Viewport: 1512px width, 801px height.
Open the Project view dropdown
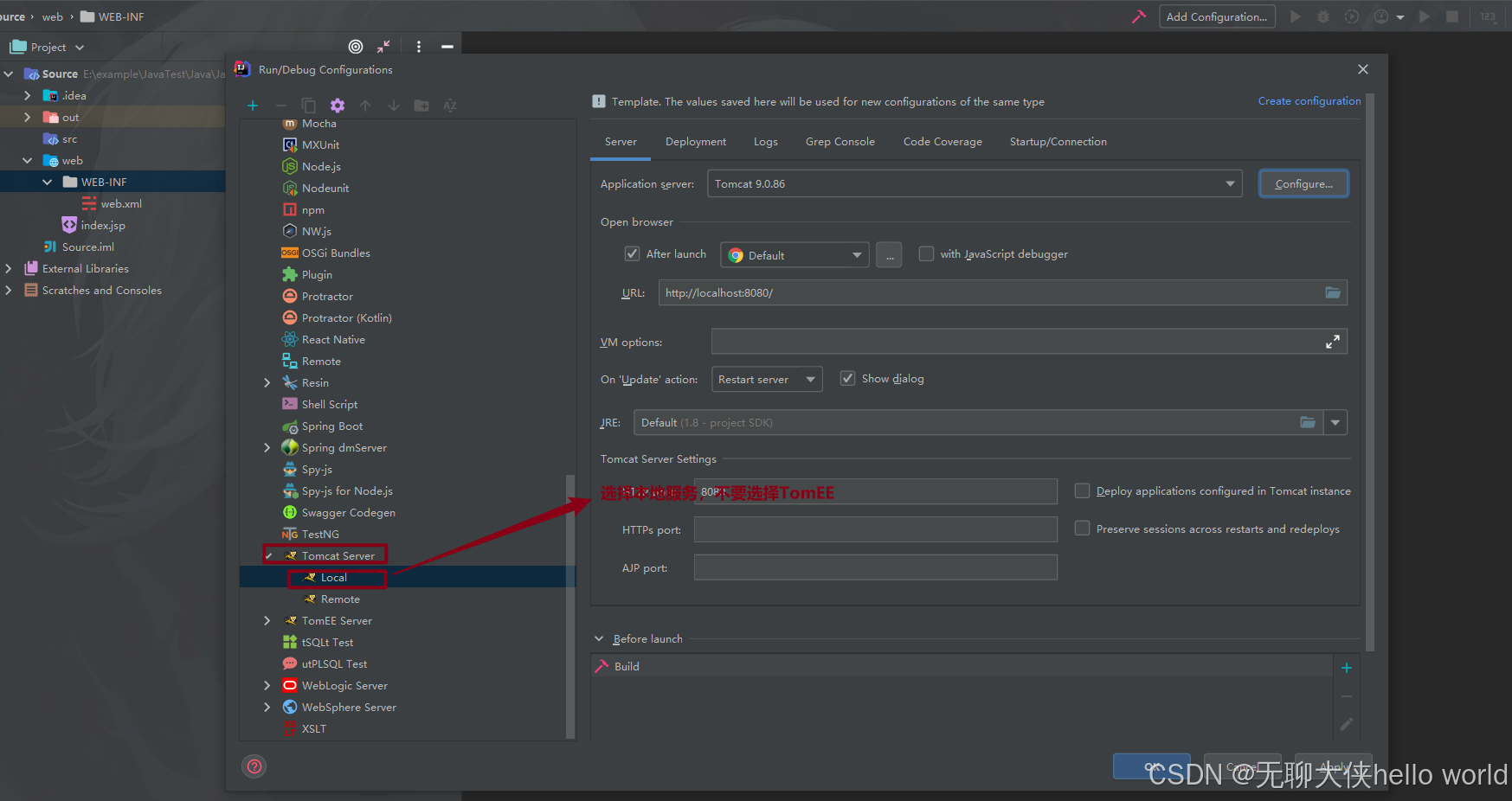(48, 47)
